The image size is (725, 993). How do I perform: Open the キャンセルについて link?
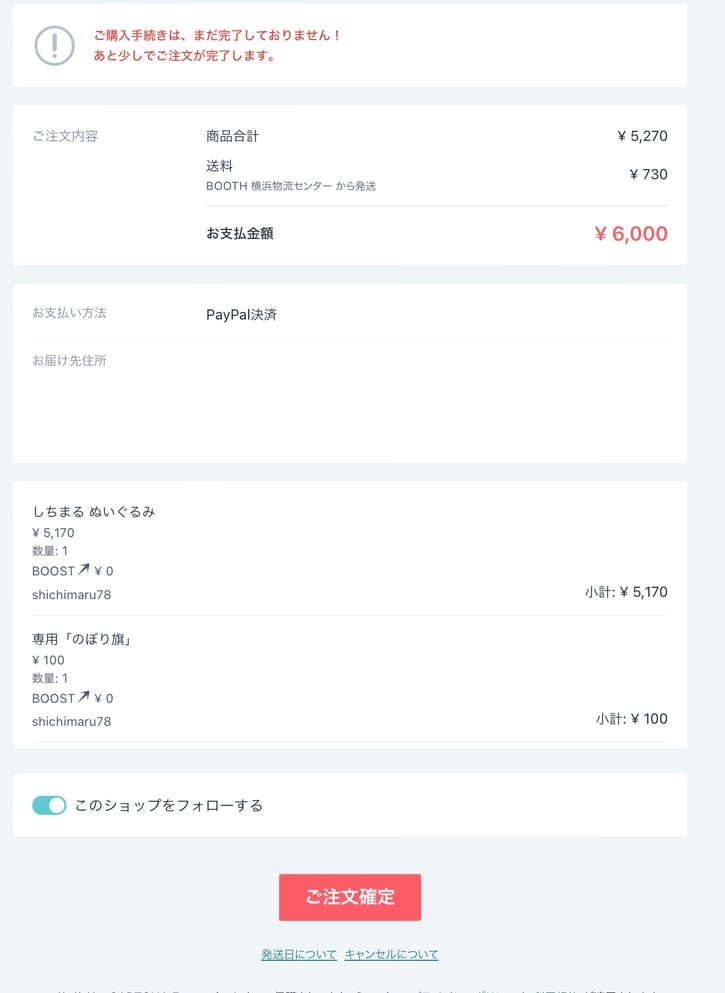click(391, 954)
